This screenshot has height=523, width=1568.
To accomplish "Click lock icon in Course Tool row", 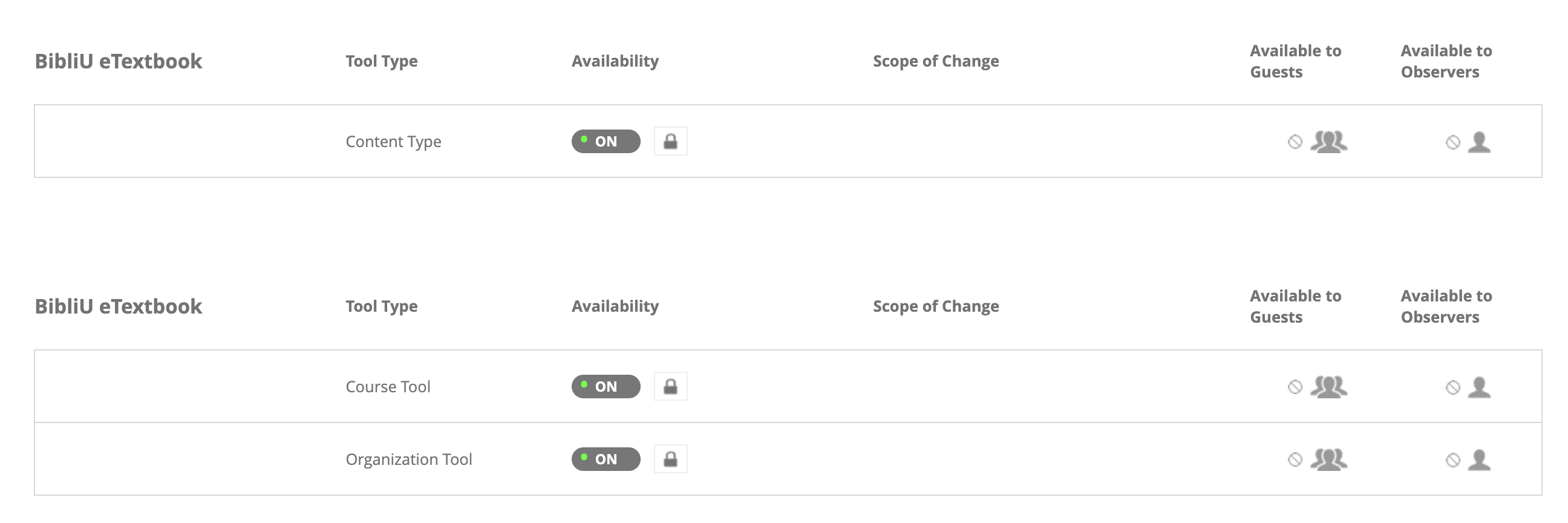I will 670,387.
